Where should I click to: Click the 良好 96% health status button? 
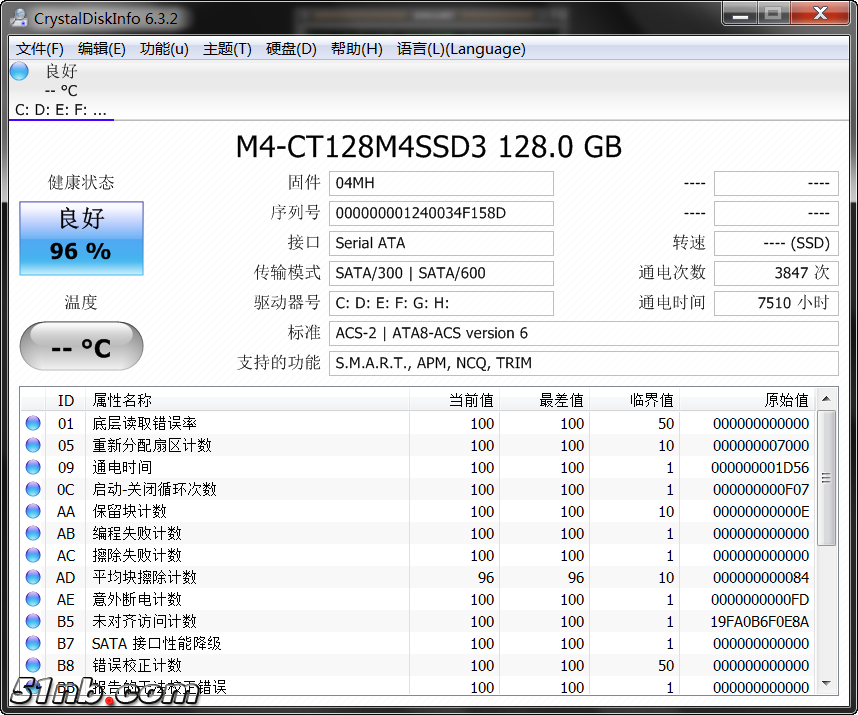[82, 238]
